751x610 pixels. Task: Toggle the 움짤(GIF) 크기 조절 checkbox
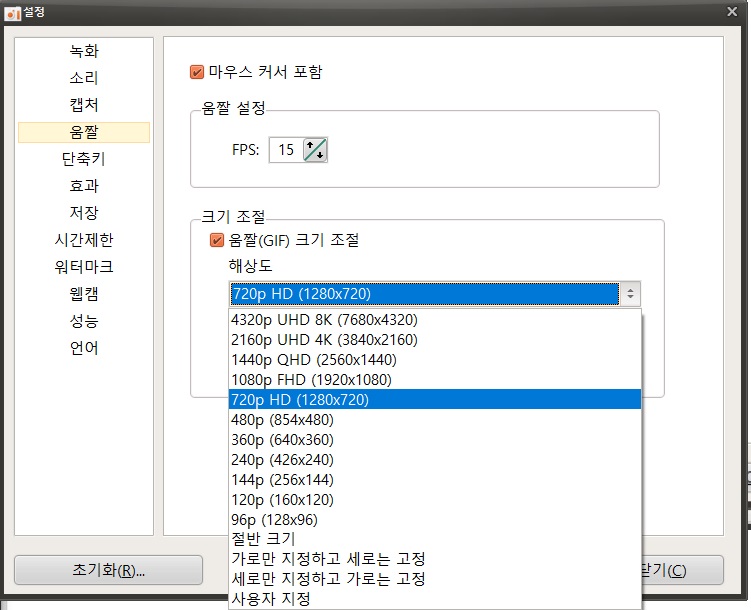coord(216,240)
